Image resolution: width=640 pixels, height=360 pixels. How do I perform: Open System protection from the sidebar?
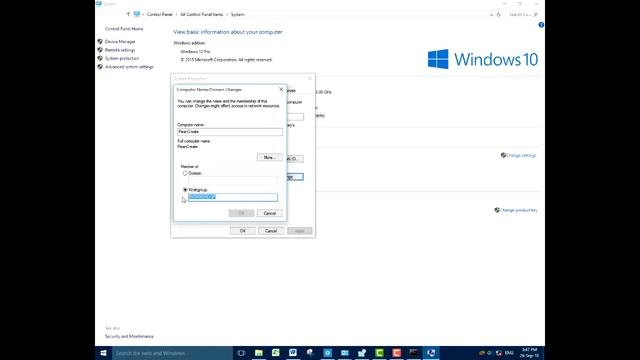click(x=122, y=58)
